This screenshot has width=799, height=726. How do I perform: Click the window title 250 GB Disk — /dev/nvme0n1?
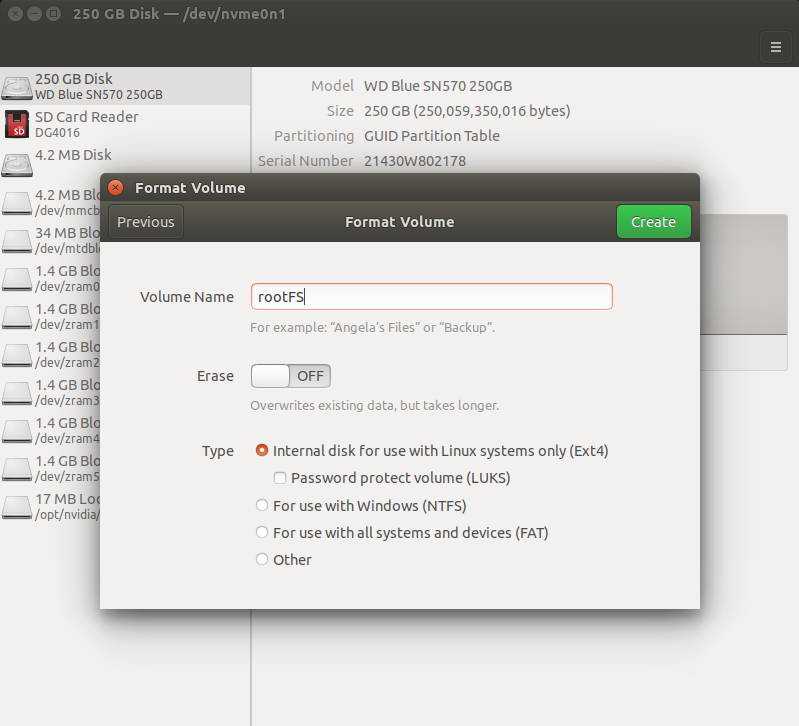(x=179, y=14)
